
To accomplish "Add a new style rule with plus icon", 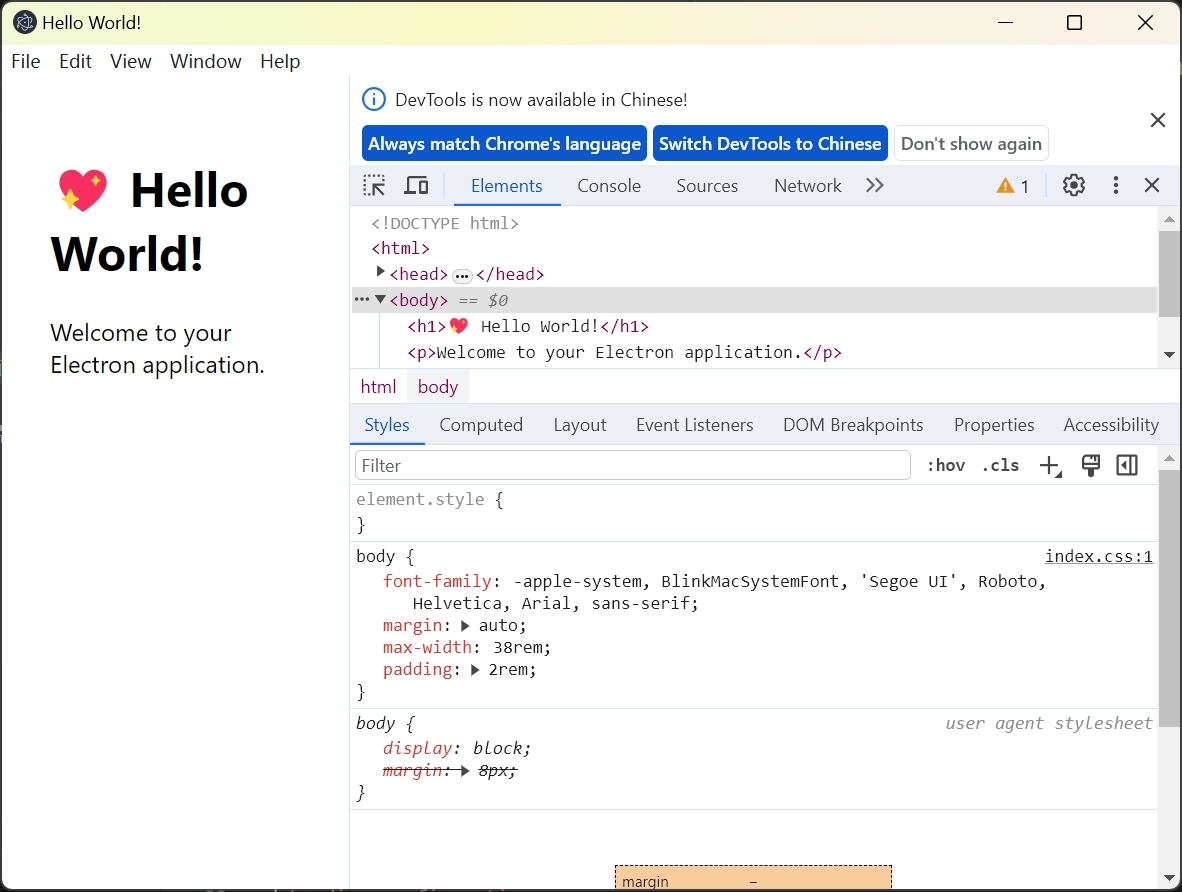I will click(x=1049, y=465).
